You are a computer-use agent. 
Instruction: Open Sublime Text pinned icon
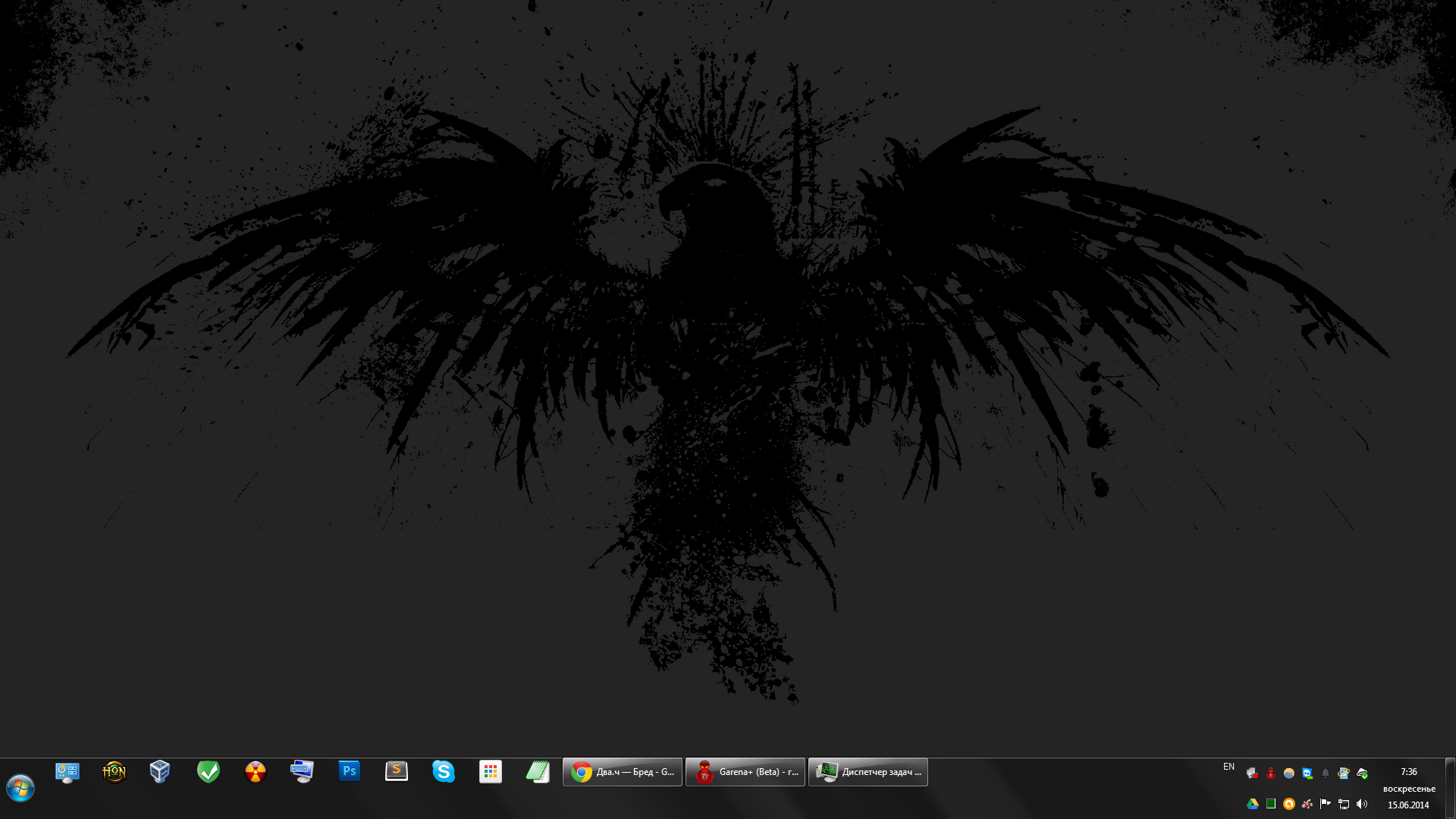396,772
